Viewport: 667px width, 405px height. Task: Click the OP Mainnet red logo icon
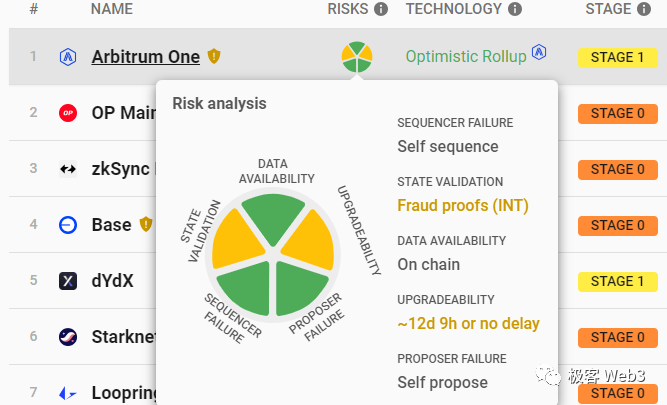tap(68, 113)
